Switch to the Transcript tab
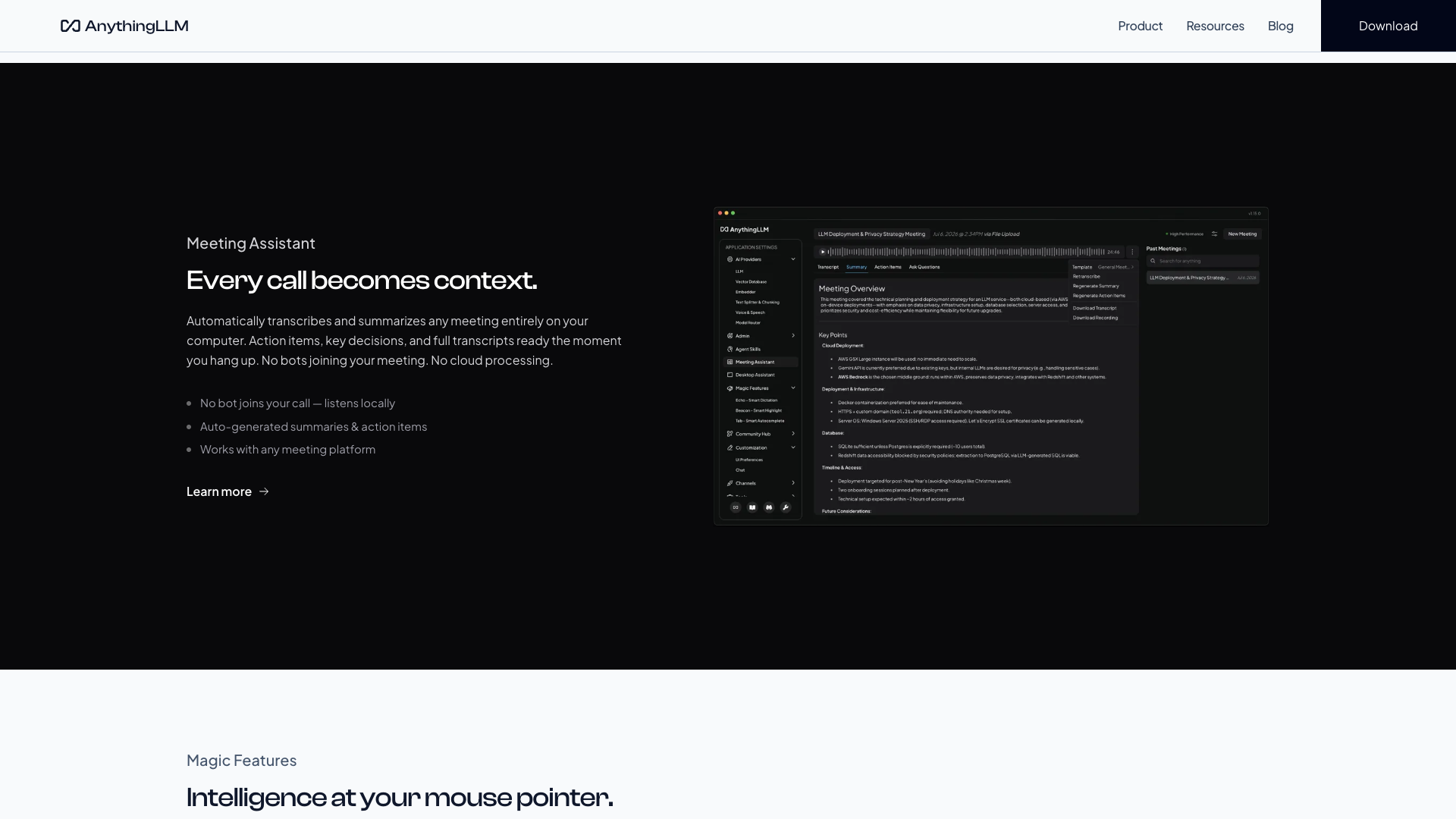The height and width of the screenshot is (819, 1456). [828, 267]
